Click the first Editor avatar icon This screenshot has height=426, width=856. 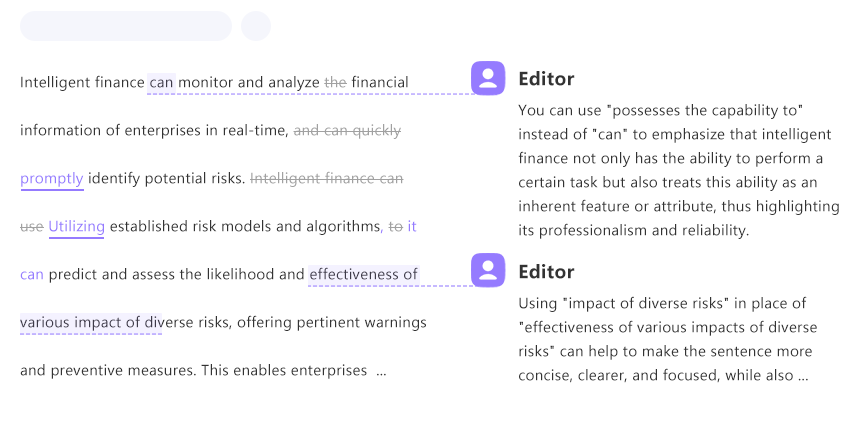pos(488,78)
